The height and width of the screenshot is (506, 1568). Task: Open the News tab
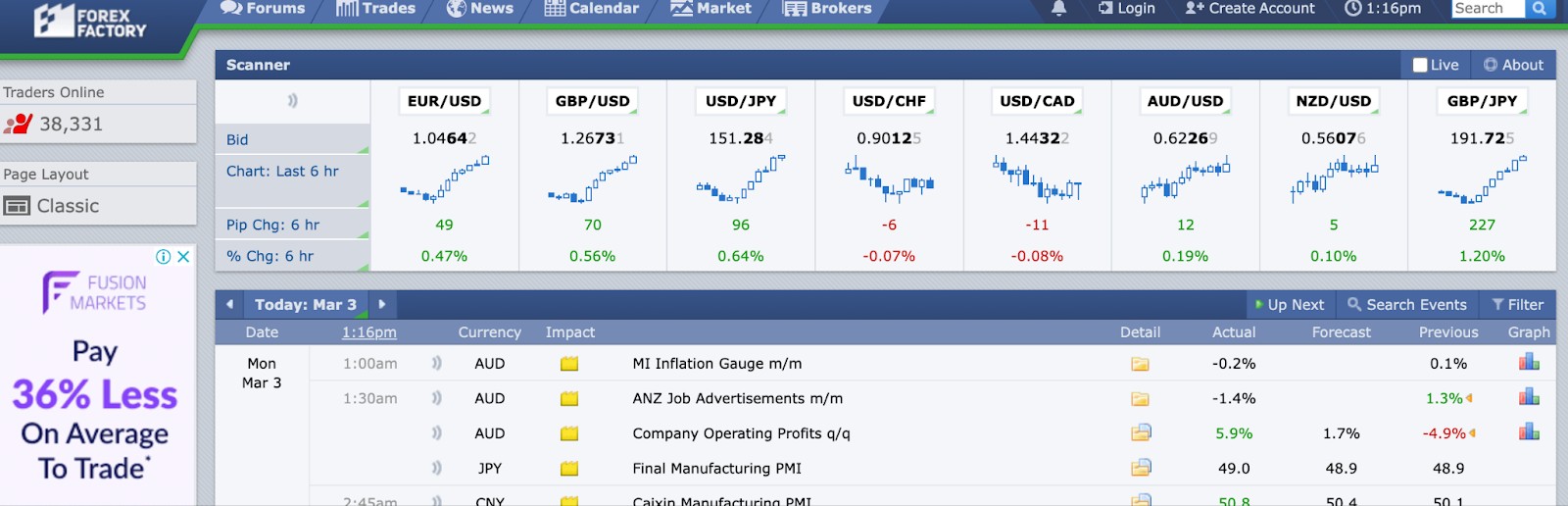point(480,9)
